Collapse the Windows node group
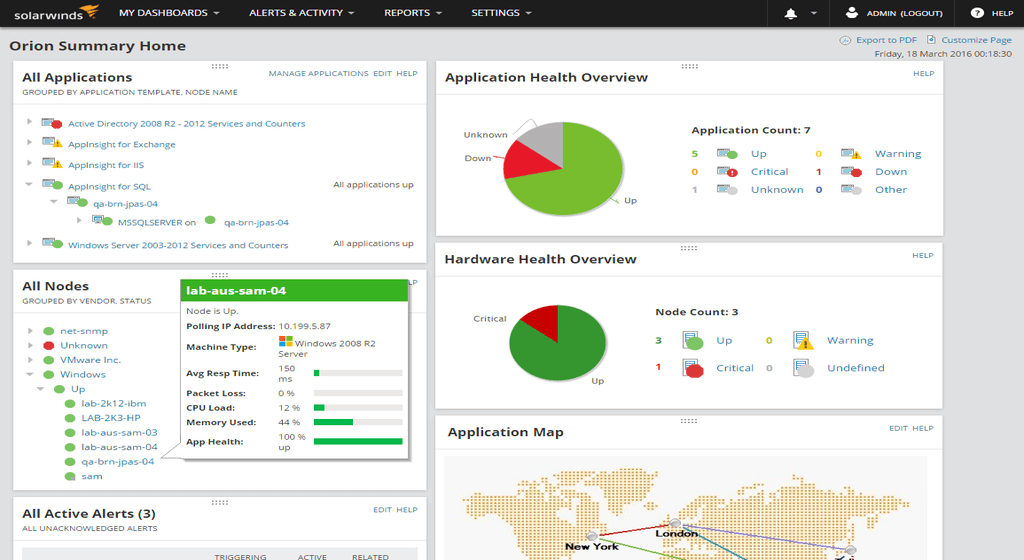 (29, 374)
